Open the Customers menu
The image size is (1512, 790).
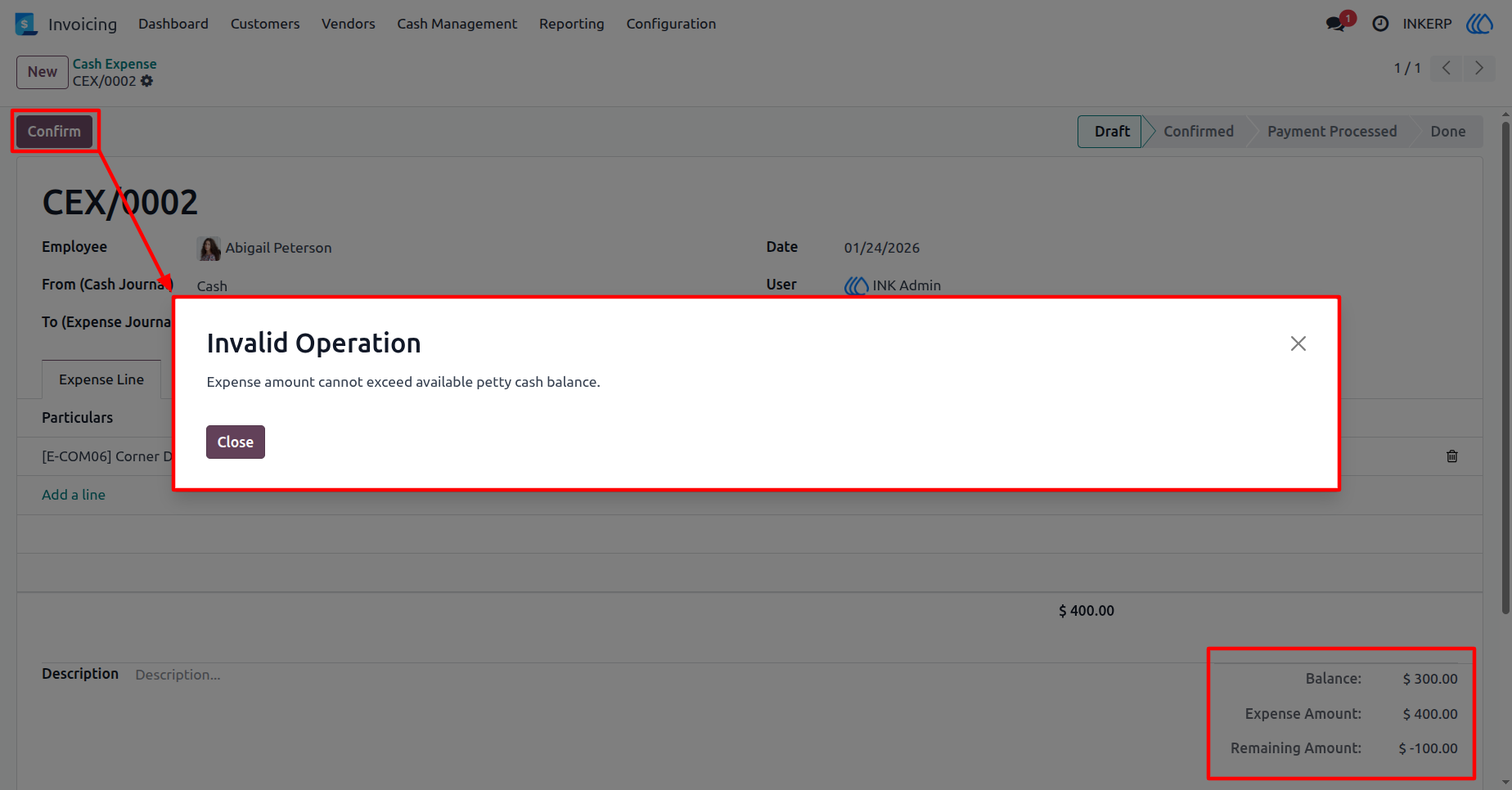265,24
